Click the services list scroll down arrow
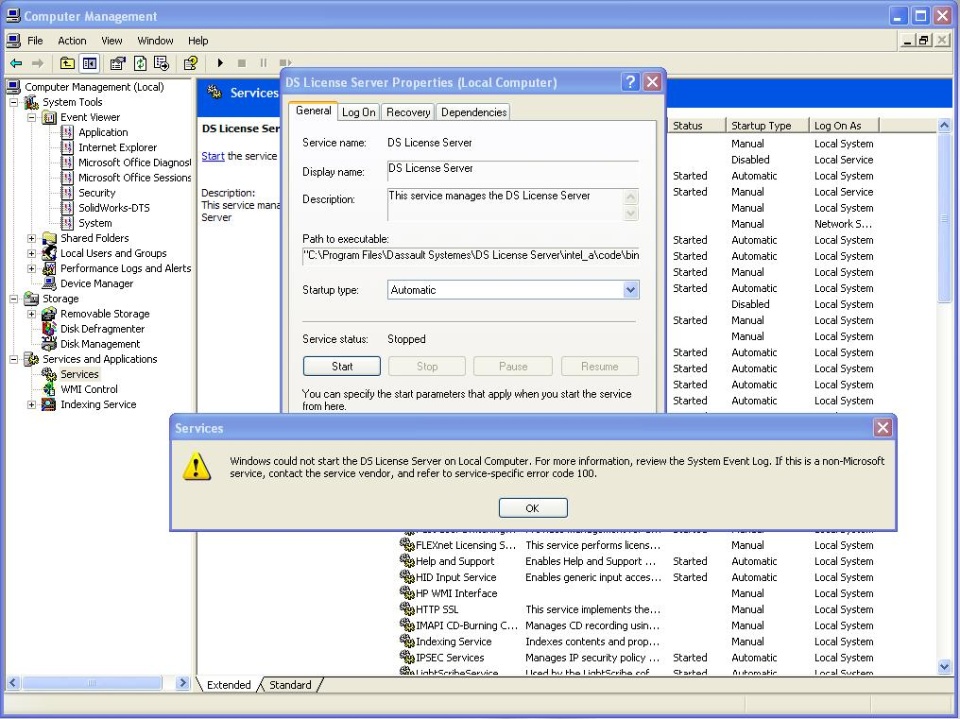Viewport: 960px width, 719px height. (x=943, y=666)
